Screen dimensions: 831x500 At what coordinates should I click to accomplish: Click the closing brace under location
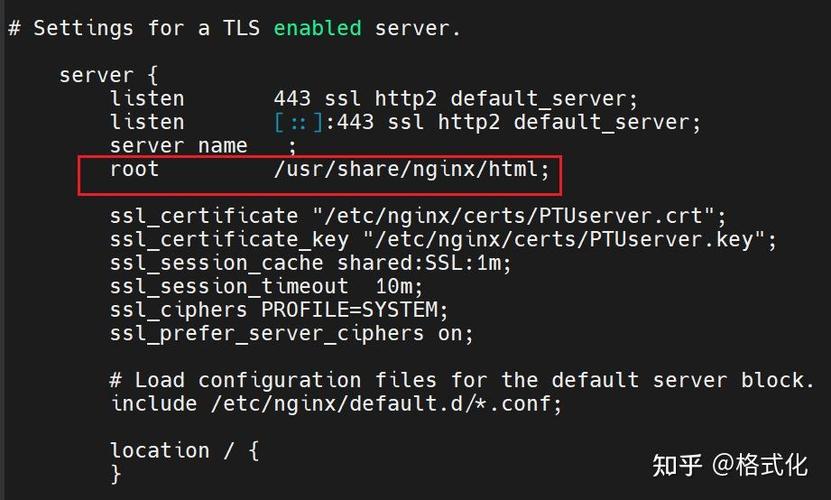pos(116,474)
